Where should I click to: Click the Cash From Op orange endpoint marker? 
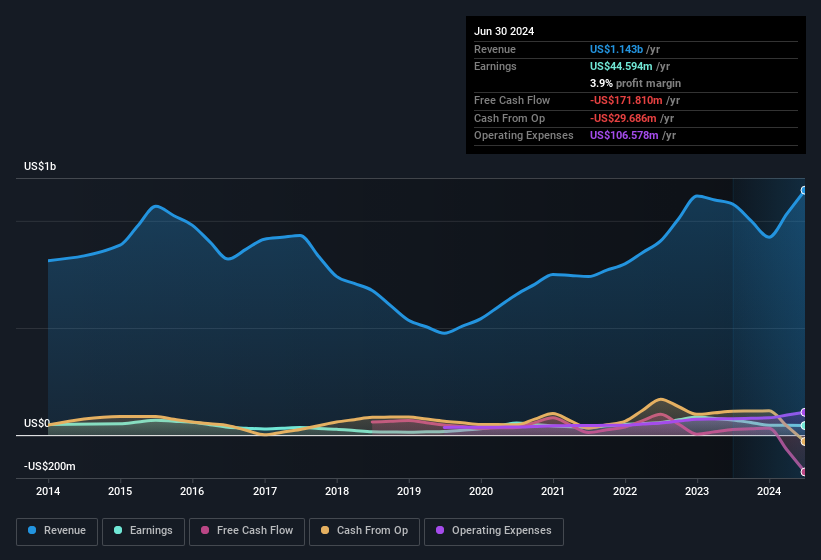click(804, 442)
